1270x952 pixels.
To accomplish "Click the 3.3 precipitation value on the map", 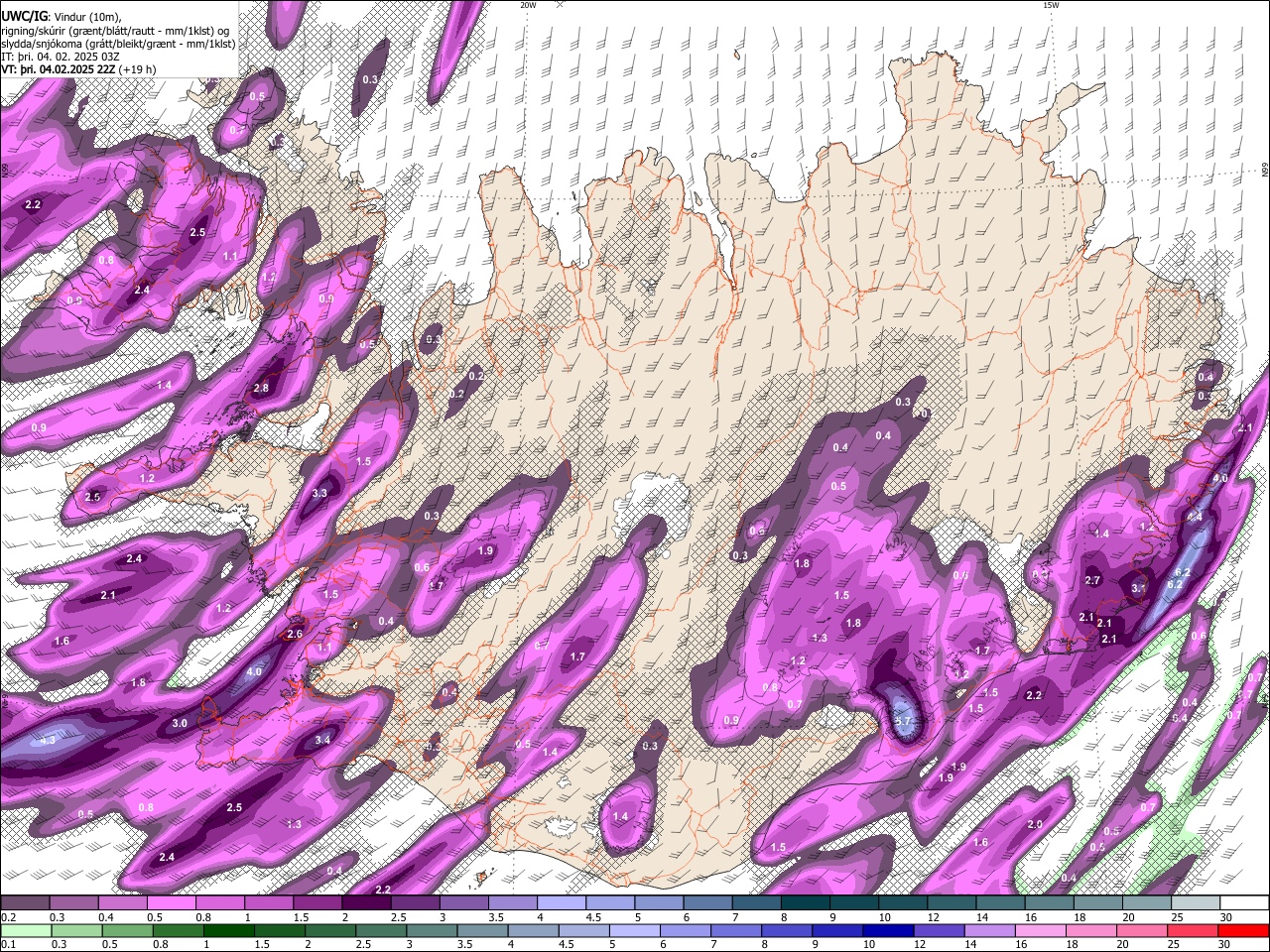I will [319, 493].
